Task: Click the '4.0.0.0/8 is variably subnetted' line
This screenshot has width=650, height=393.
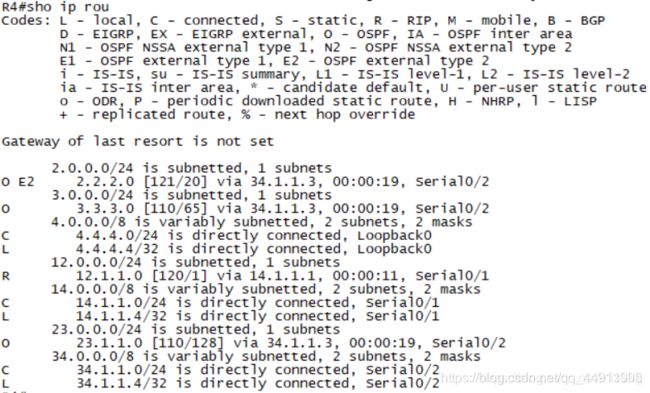Action: point(262,222)
